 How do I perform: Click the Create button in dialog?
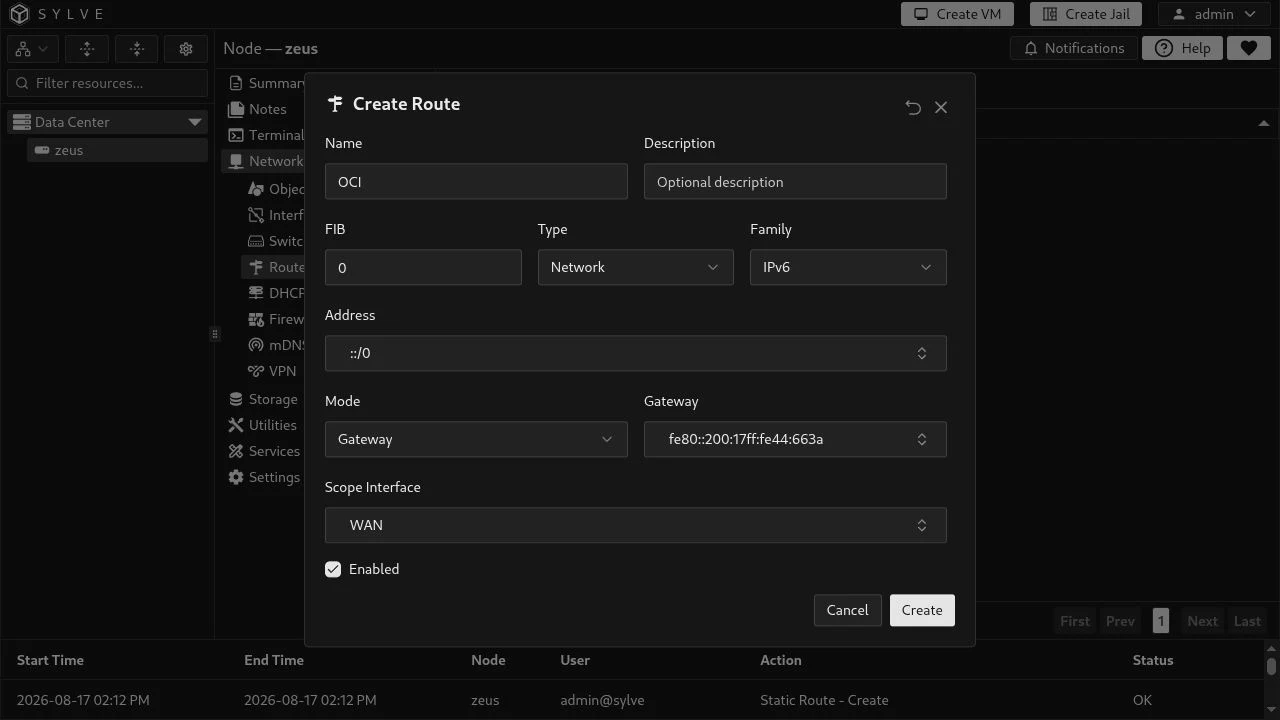pos(922,610)
